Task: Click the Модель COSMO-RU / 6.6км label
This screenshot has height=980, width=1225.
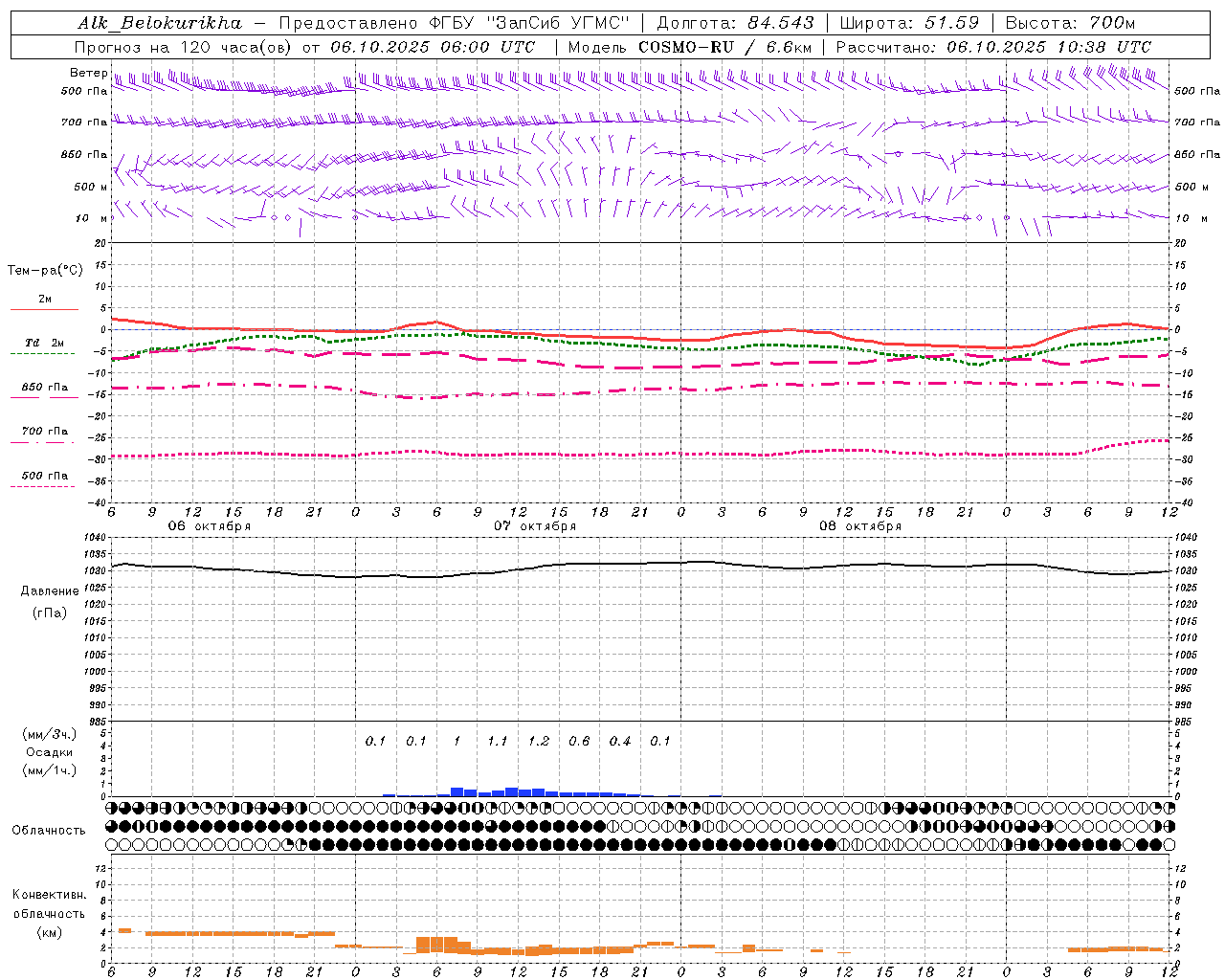Action: [690, 47]
